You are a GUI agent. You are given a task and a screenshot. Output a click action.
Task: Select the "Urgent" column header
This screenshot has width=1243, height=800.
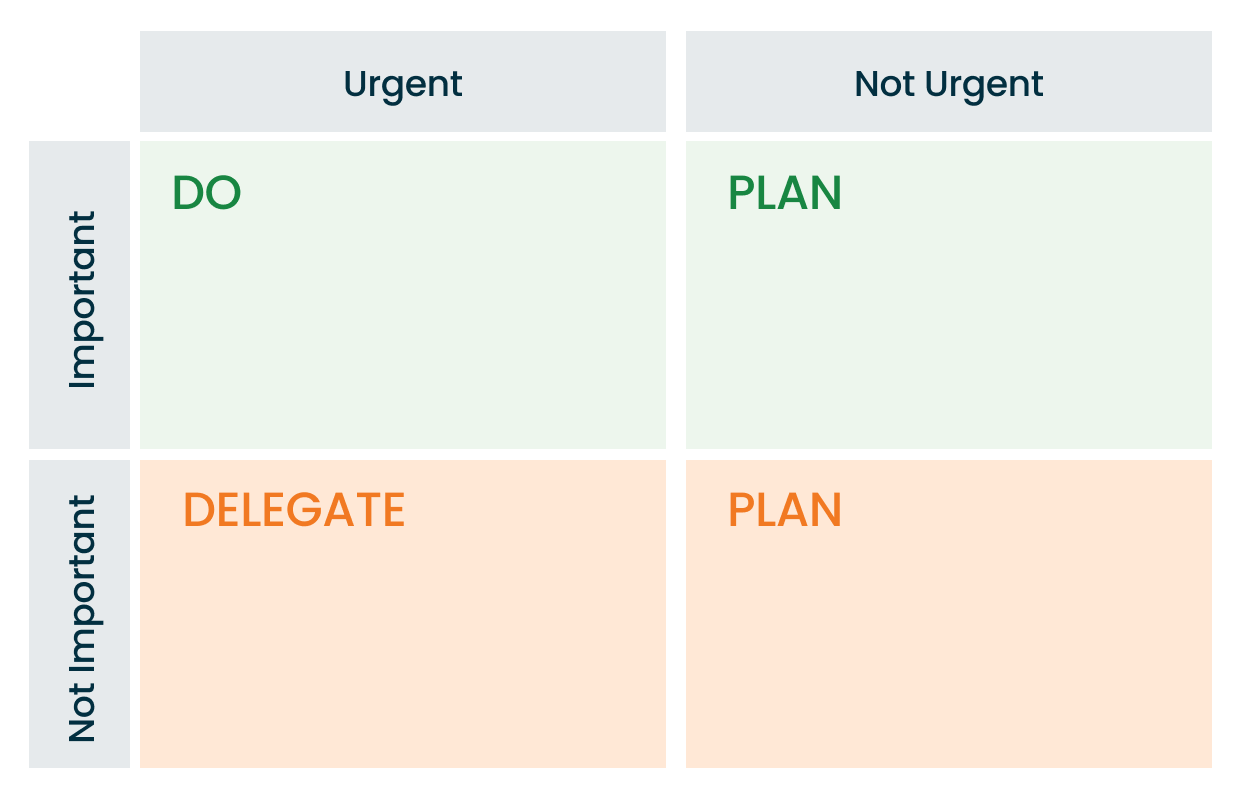click(x=402, y=83)
